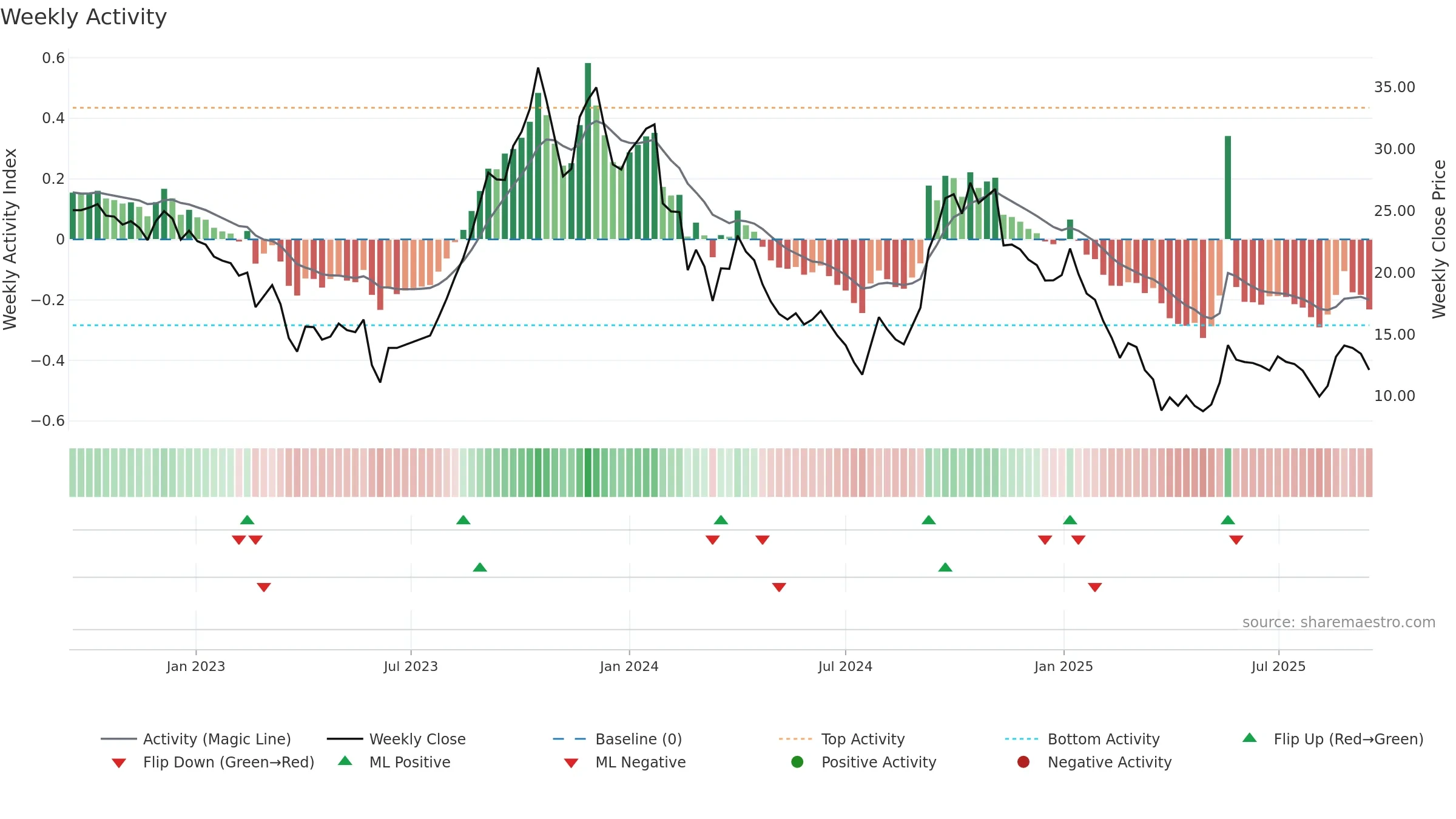
Task: Click the Flip Up triangle at January 2025
Action: (x=1070, y=520)
